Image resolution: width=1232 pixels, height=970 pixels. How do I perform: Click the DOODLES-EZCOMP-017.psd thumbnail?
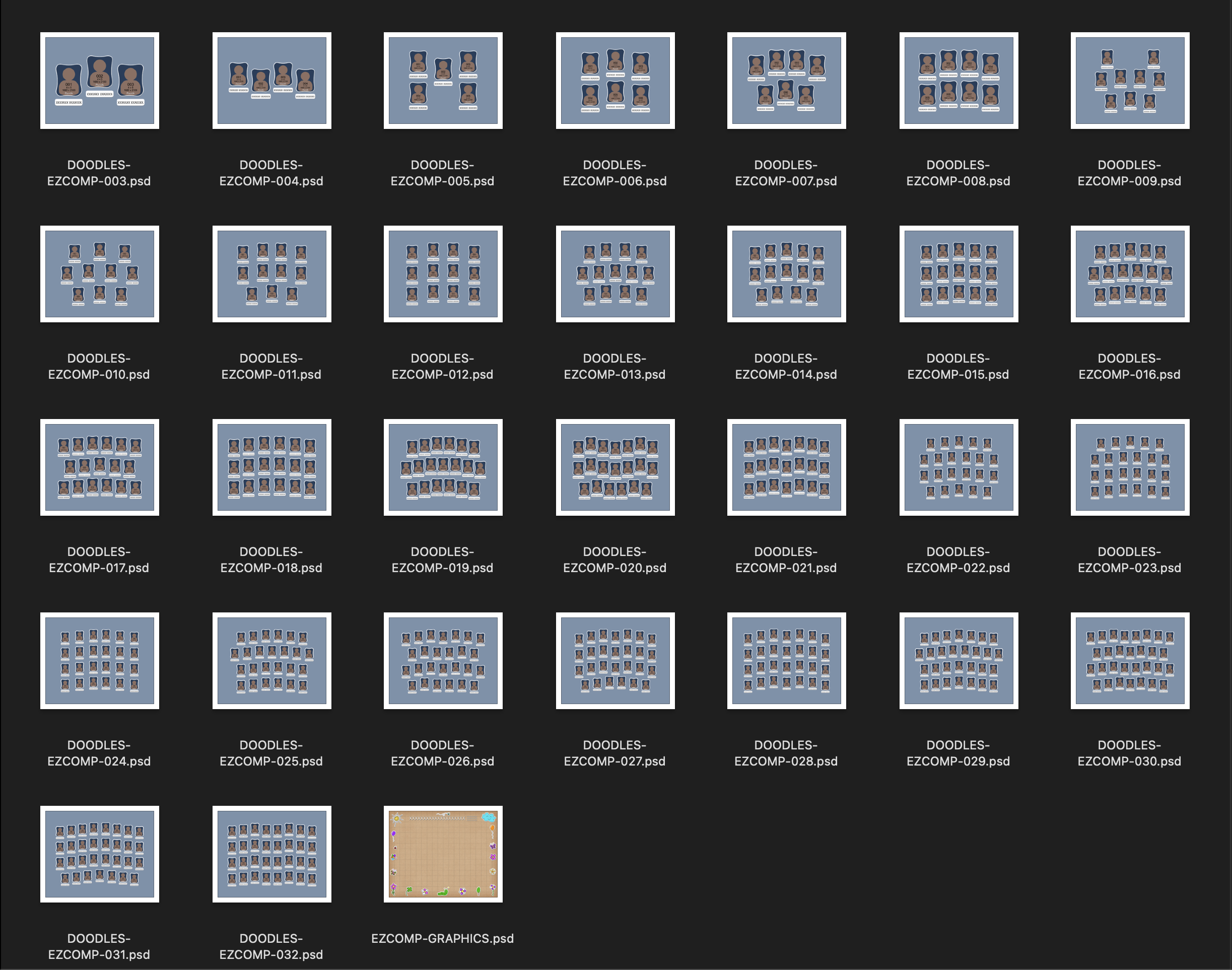pos(99,467)
